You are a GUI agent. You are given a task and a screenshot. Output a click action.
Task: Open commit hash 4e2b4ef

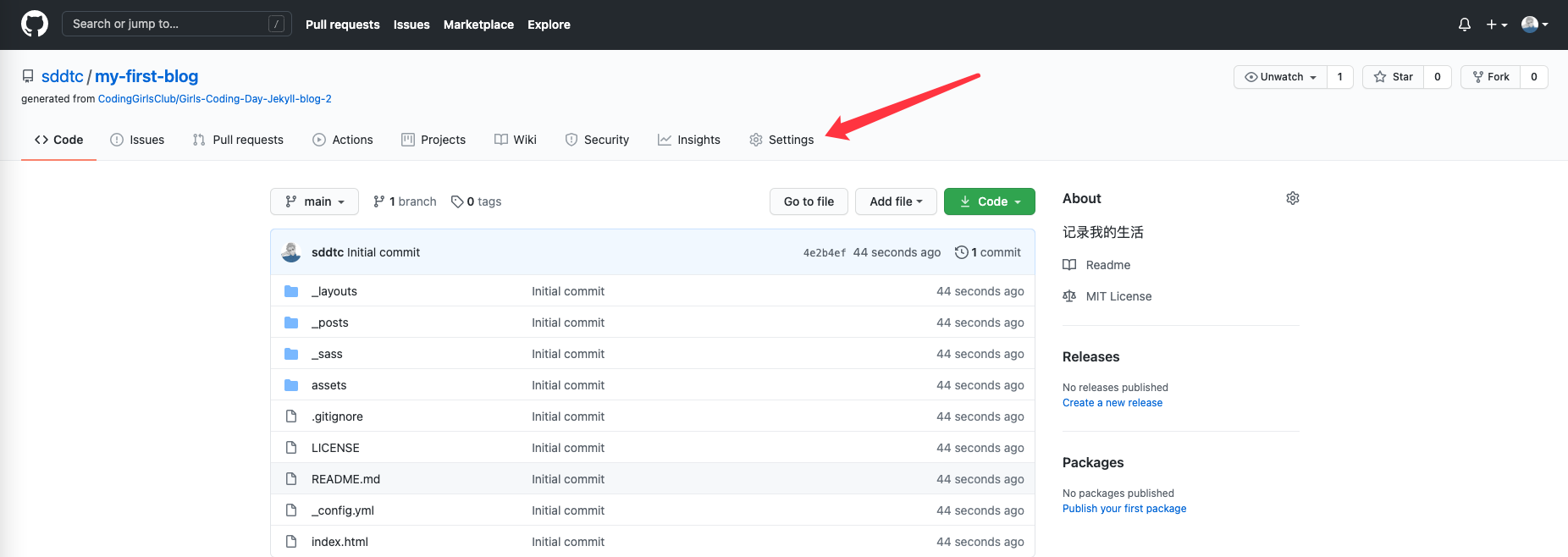(x=825, y=253)
